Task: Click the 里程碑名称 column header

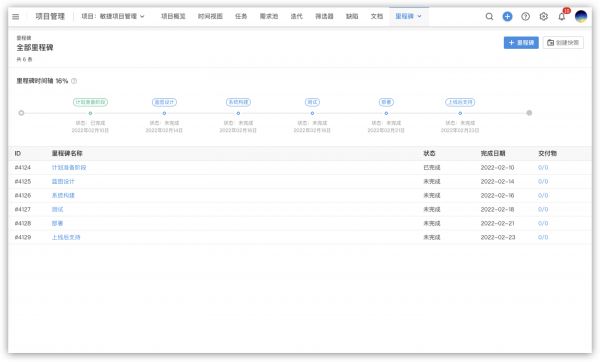Action: pyautogui.click(x=67, y=153)
